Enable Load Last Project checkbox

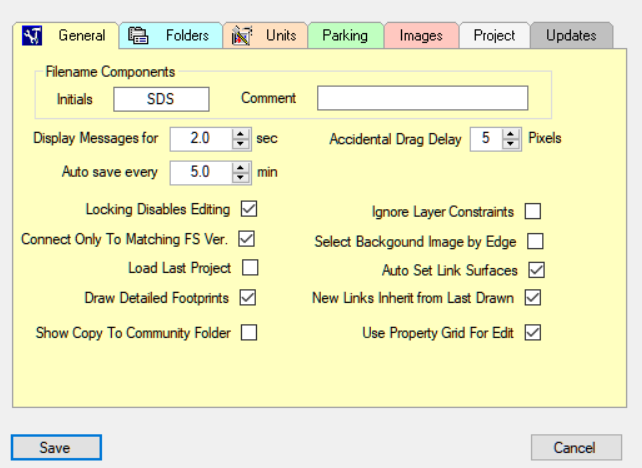tap(250, 268)
